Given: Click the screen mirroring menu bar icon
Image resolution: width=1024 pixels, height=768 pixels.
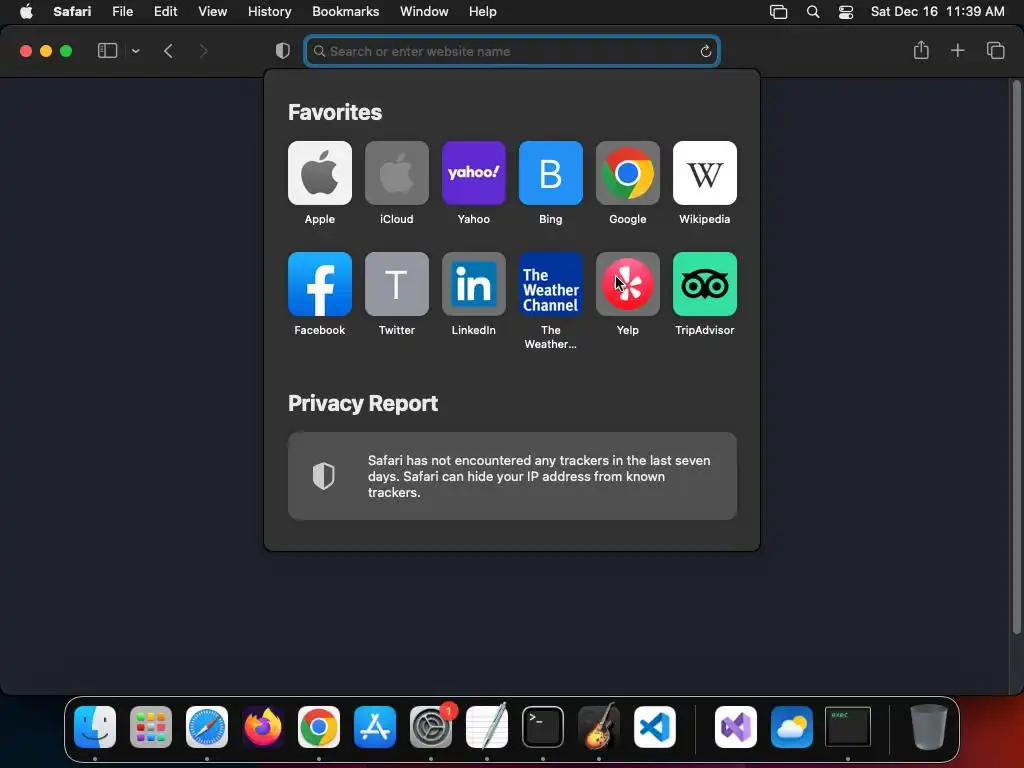Looking at the screenshot, I should point(778,12).
